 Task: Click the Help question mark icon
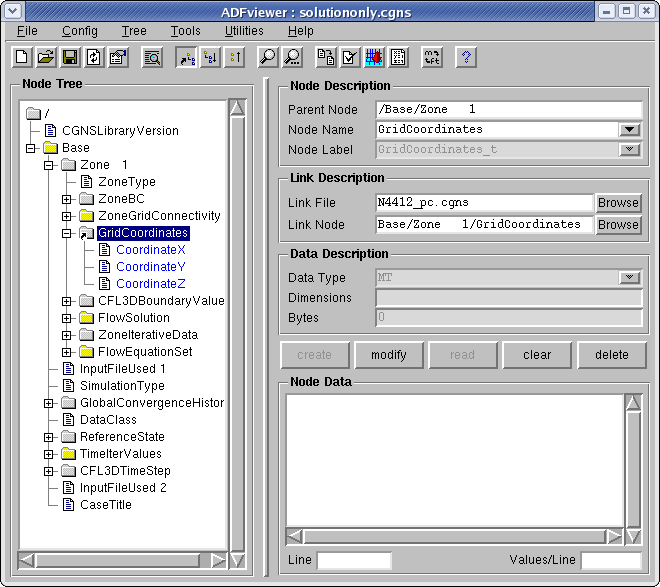point(466,57)
